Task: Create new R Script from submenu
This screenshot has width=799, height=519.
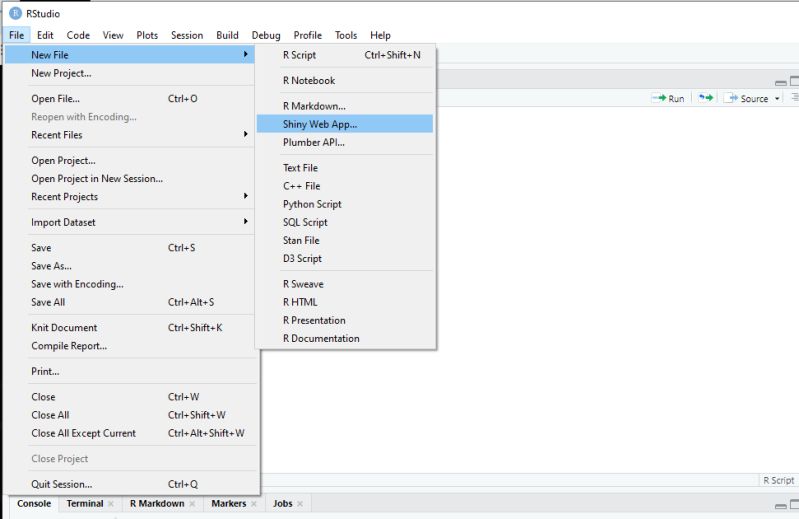Action: (x=345, y=55)
